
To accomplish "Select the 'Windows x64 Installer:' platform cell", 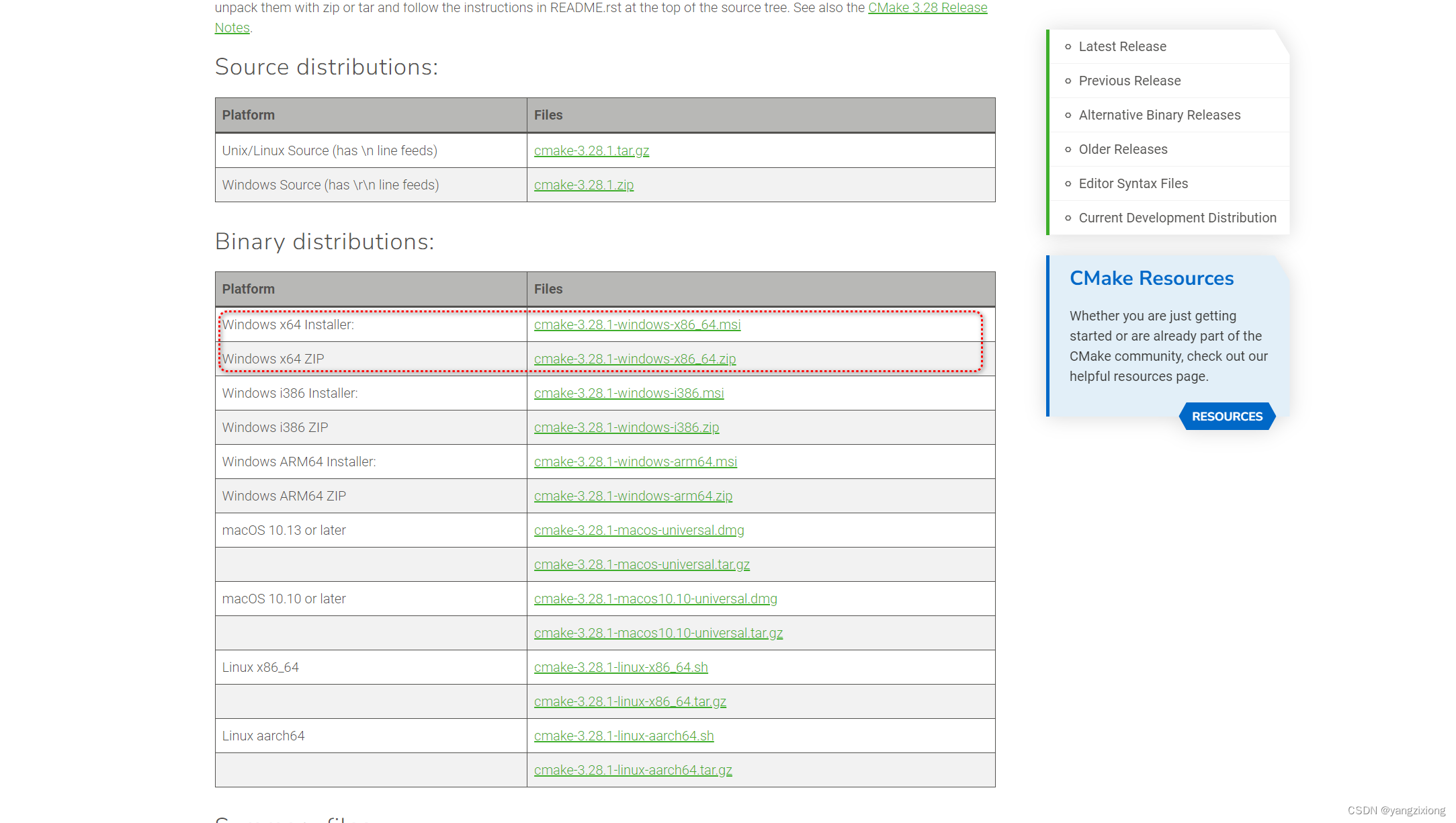I will [x=371, y=324].
